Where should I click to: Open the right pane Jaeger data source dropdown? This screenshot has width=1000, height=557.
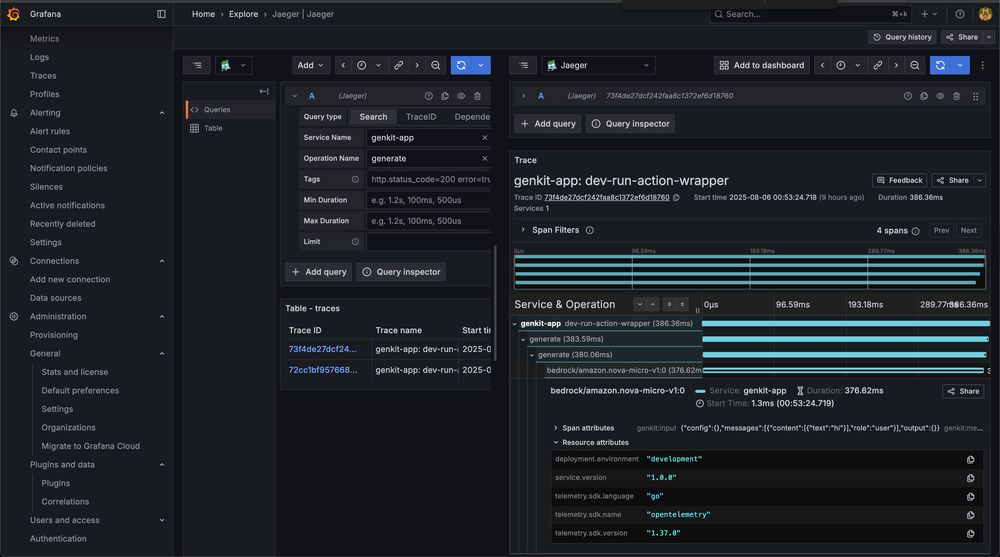tap(598, 65)
